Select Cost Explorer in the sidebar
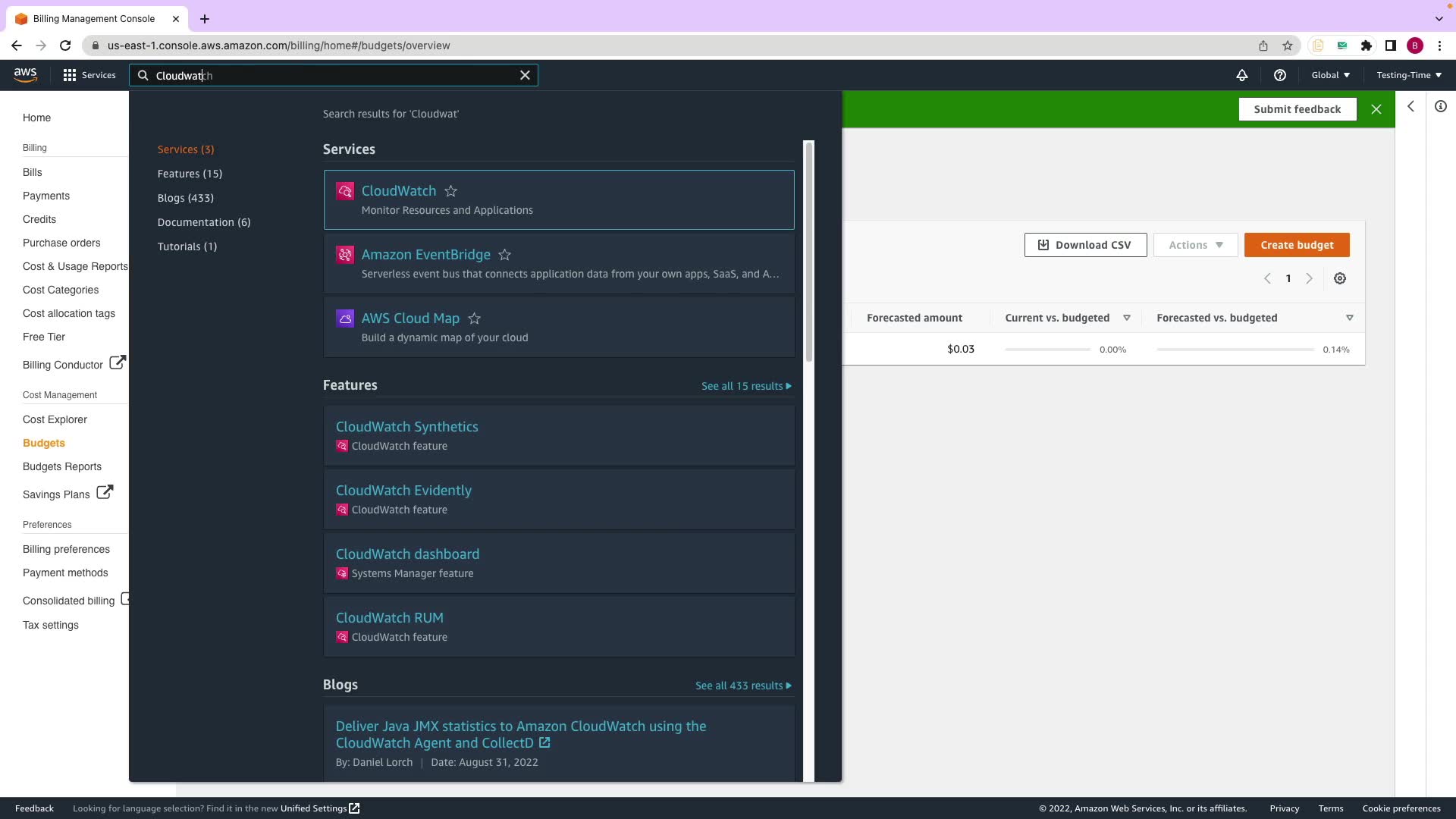The image size is (1456, 819). click(x=55, y=419)
